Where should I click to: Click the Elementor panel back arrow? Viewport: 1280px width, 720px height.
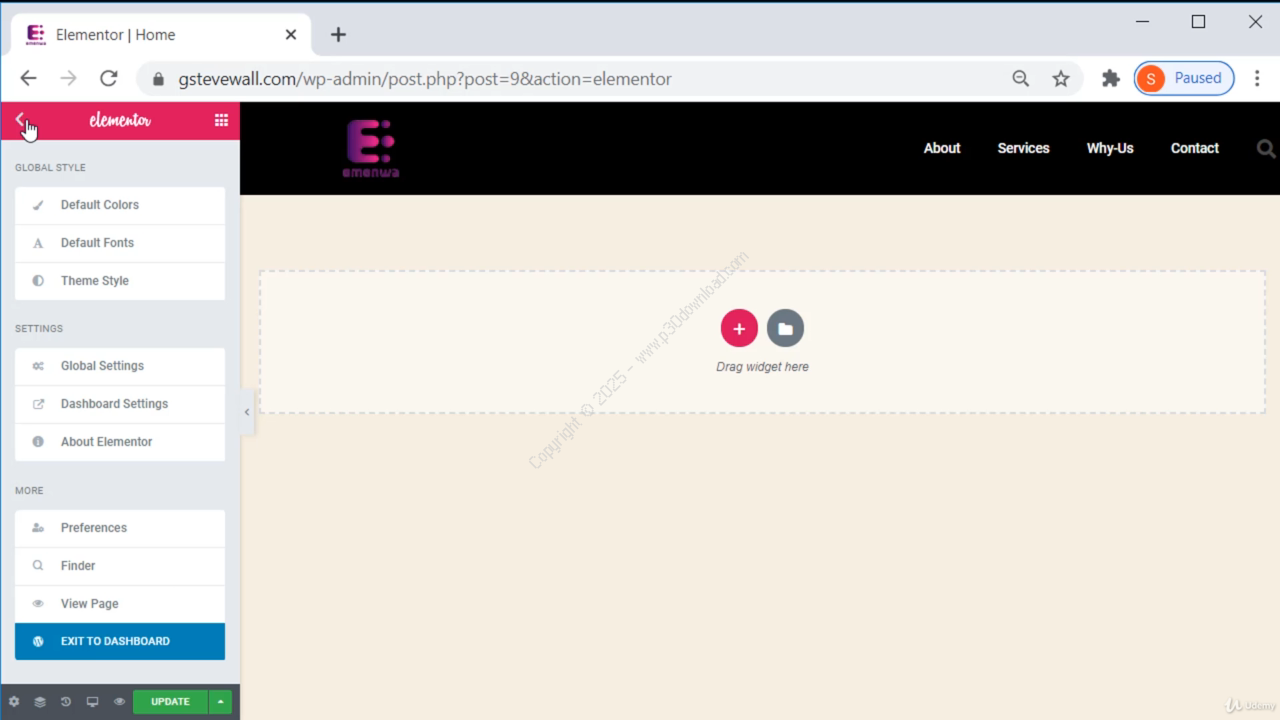(20, 120)
